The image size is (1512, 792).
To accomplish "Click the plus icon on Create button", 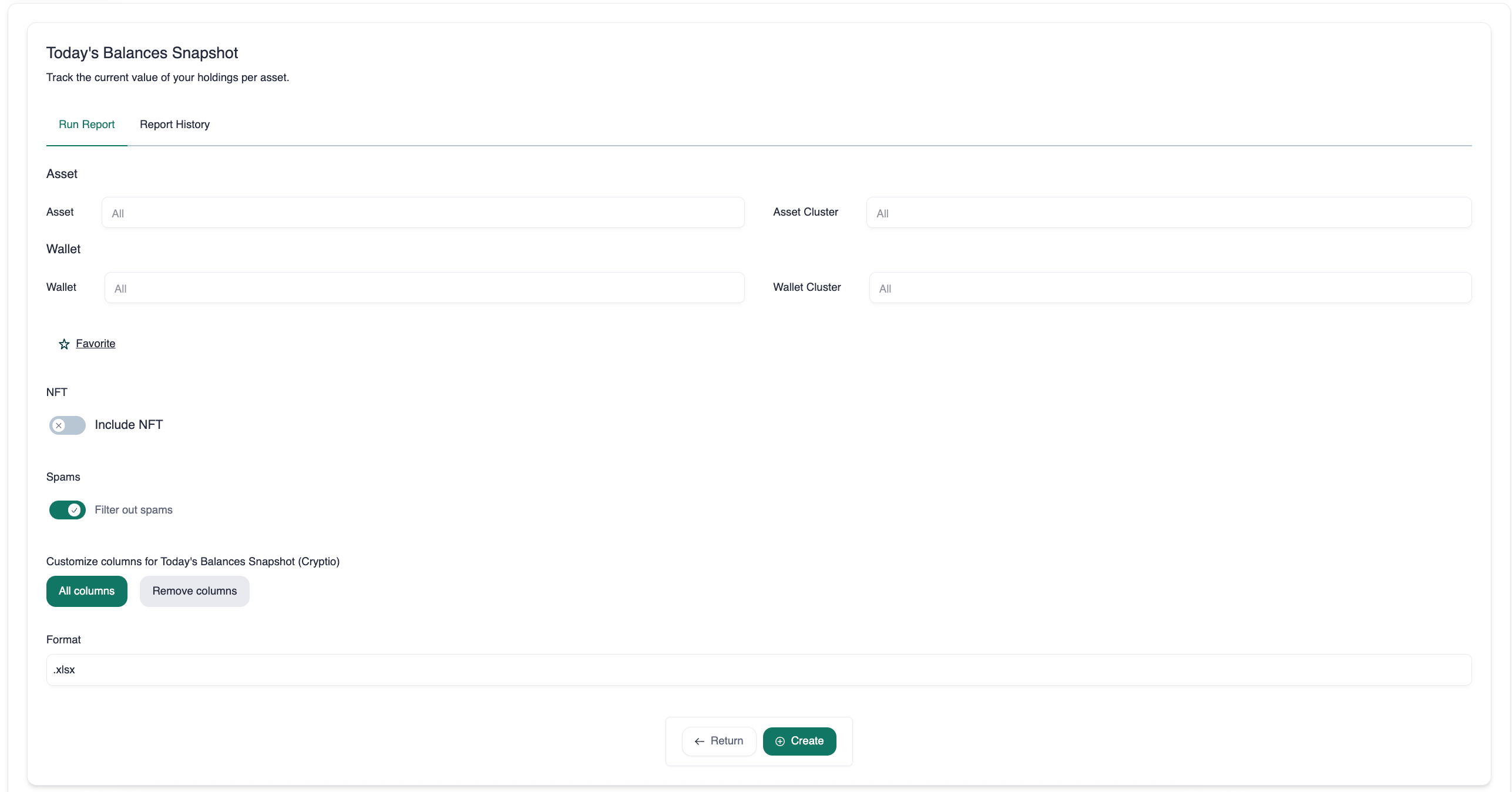I will coord(779,741).
